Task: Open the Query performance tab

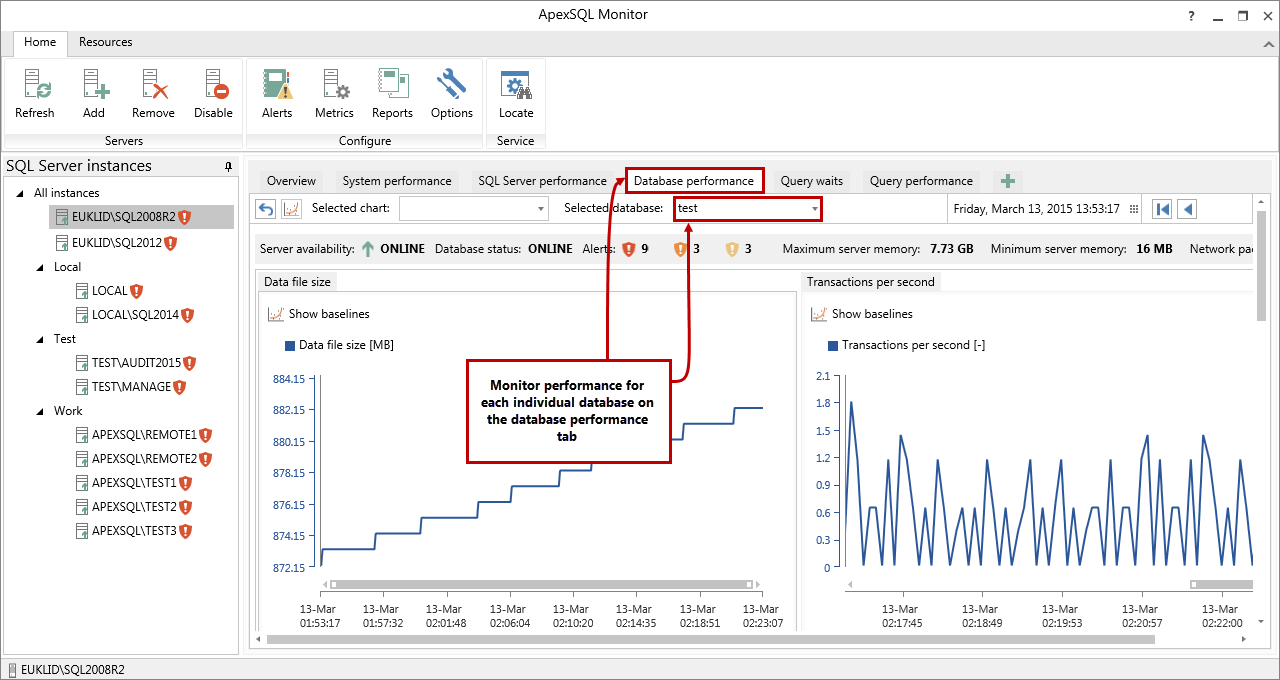Action: pos(921,181)
